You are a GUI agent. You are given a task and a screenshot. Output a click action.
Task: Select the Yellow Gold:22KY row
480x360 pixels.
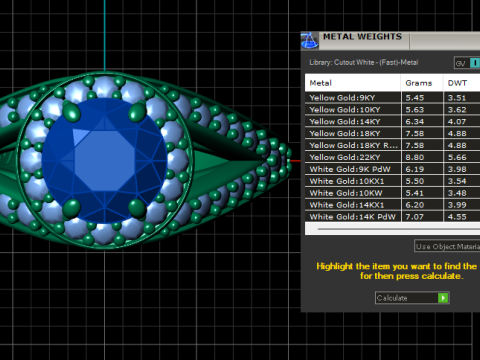(392, 157)
